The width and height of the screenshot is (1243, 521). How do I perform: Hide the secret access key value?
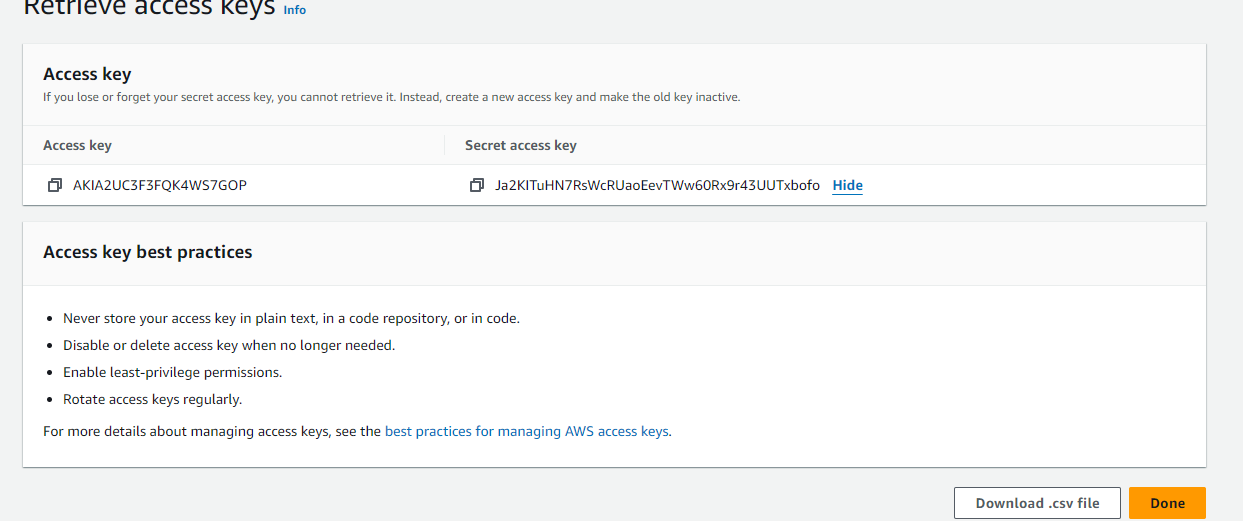[x=847, y=186]
